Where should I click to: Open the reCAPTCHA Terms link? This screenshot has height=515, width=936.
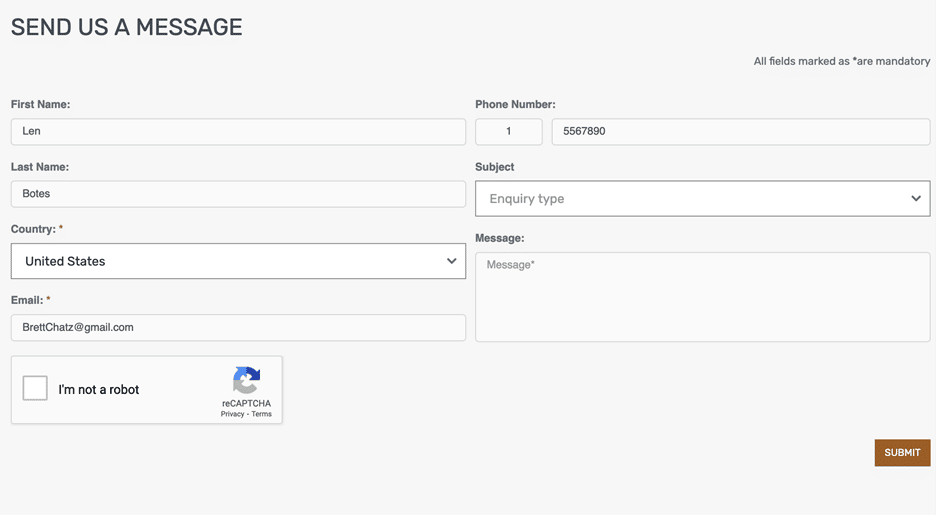pos(262,414)
